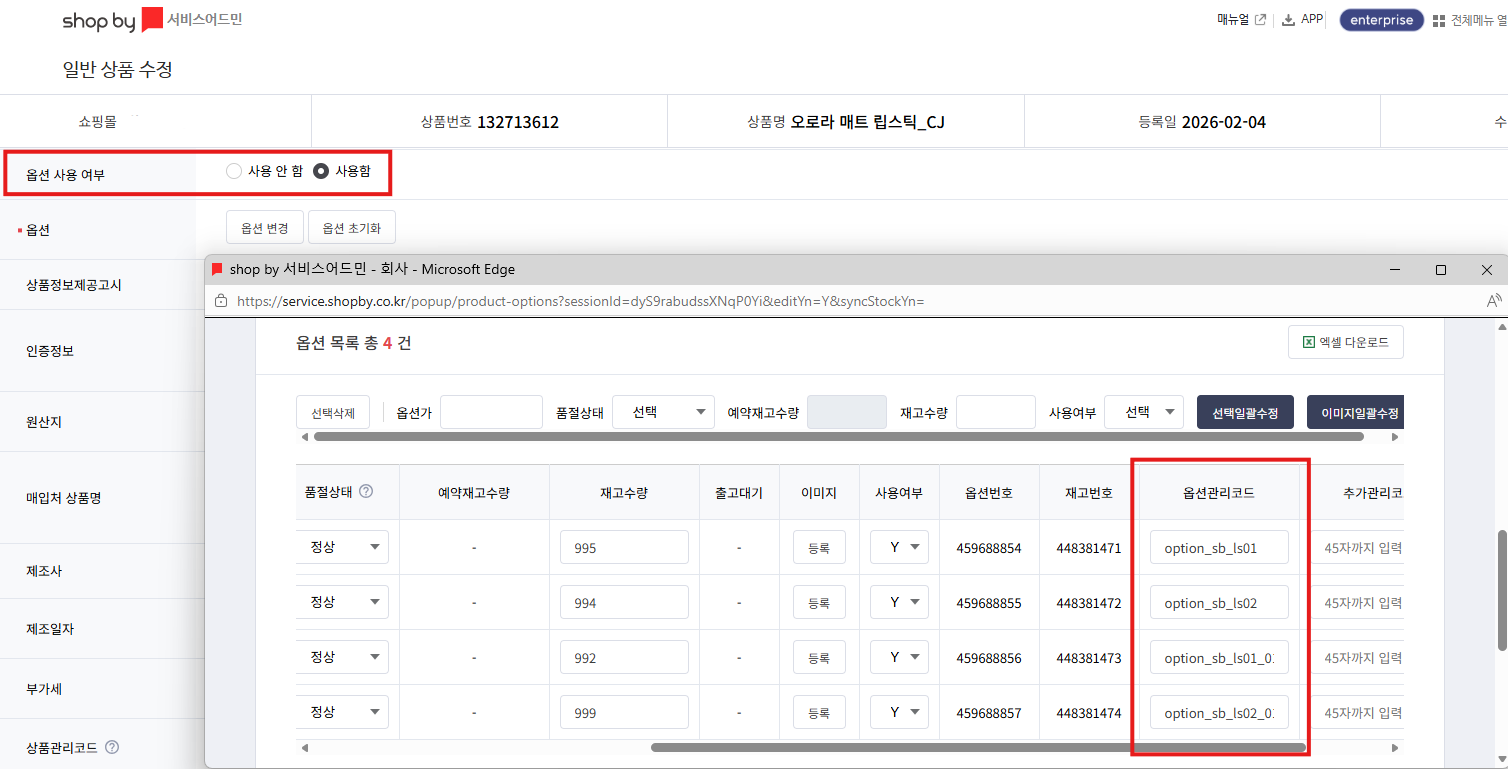Click the 상품번호 value 132713612
Image resolution: width=1508 pixels, height=769 pixels.
pyautogui.click(x=518, y=122)
